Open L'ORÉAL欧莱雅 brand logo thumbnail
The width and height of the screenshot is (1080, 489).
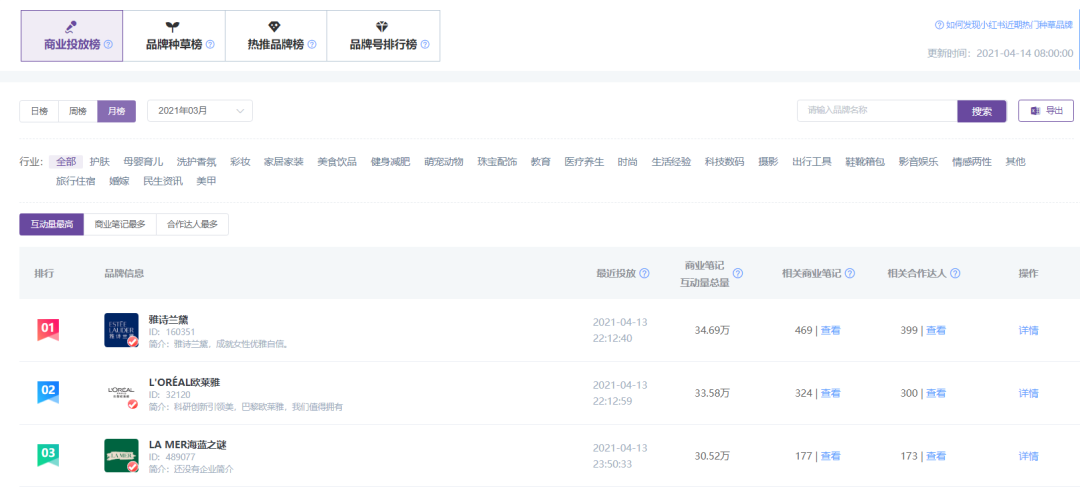click(x=121, y=393)
